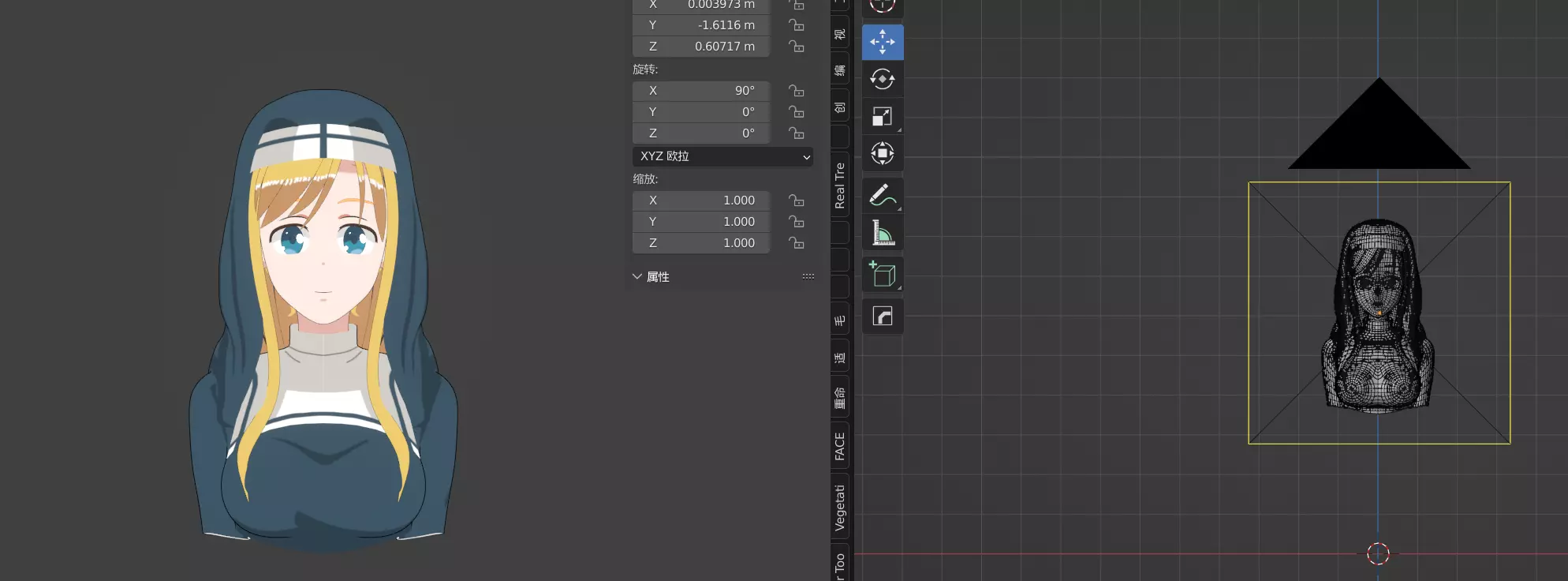The width and height of the screenshot is (1568, 581).
Task: Open the FACE sidebar tab
Action: (840, 447)
